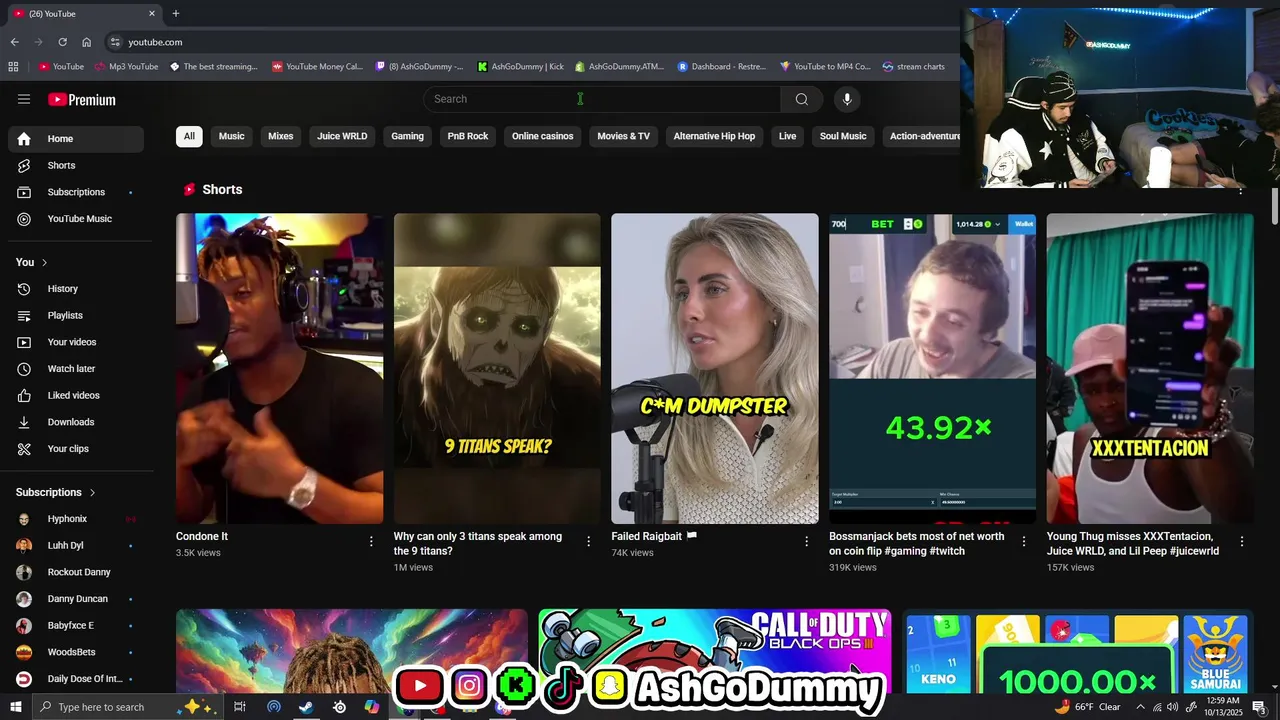Open options menu for Condone It short
The height and width of the screenshot is (720, 1280).
click(371, 541)
